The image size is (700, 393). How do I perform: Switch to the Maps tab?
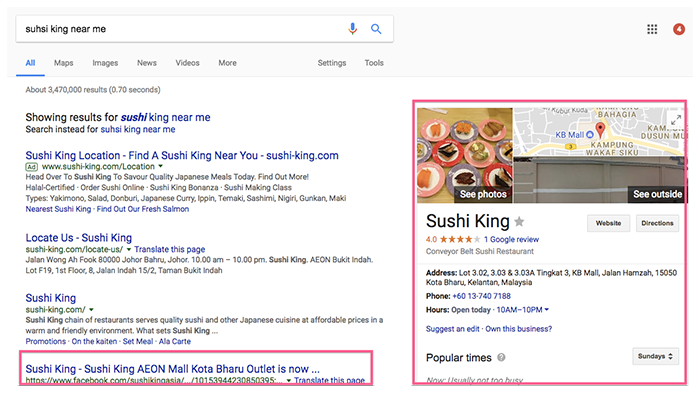click(x=63, y=63)
